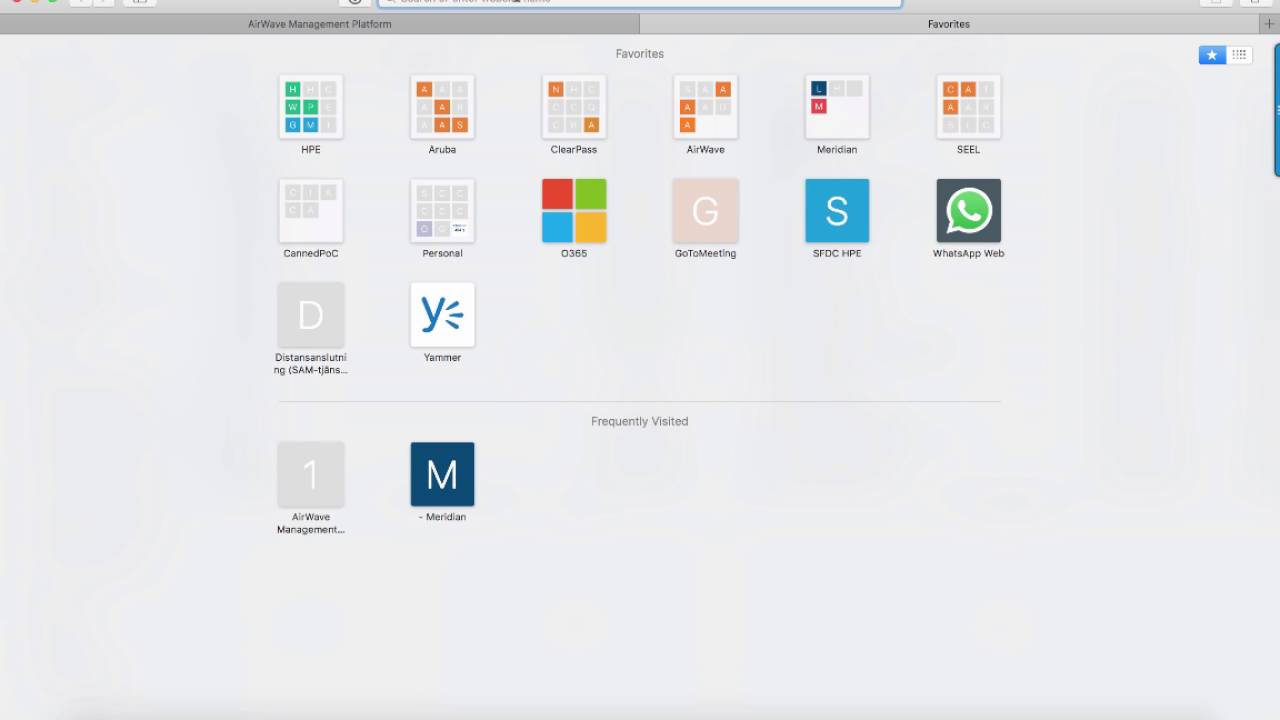
Task: Open the Personal favorites folder
Action: click(x=442, y=211)
